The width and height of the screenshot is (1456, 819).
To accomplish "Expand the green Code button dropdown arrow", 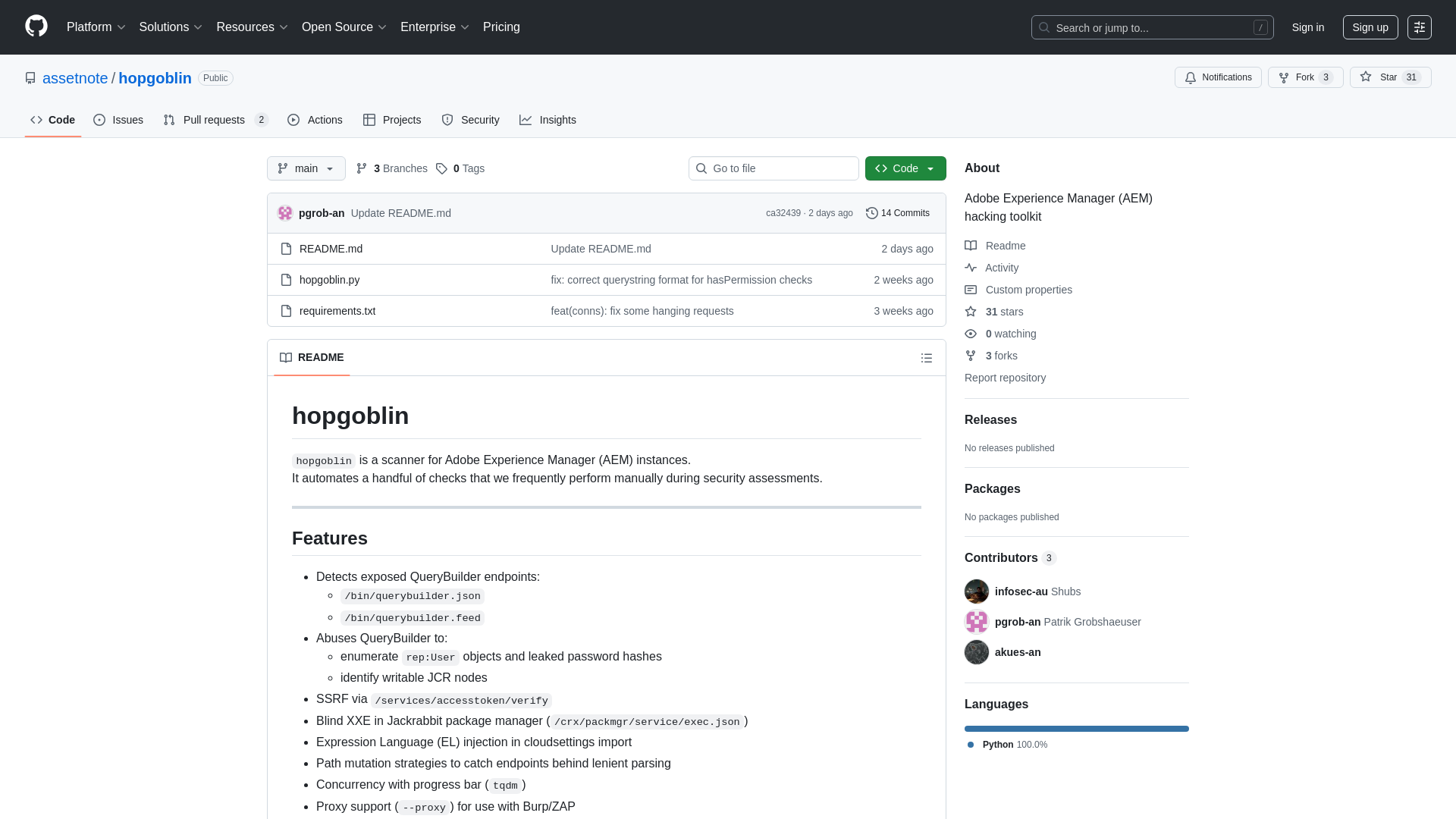I will click(931, 168).
